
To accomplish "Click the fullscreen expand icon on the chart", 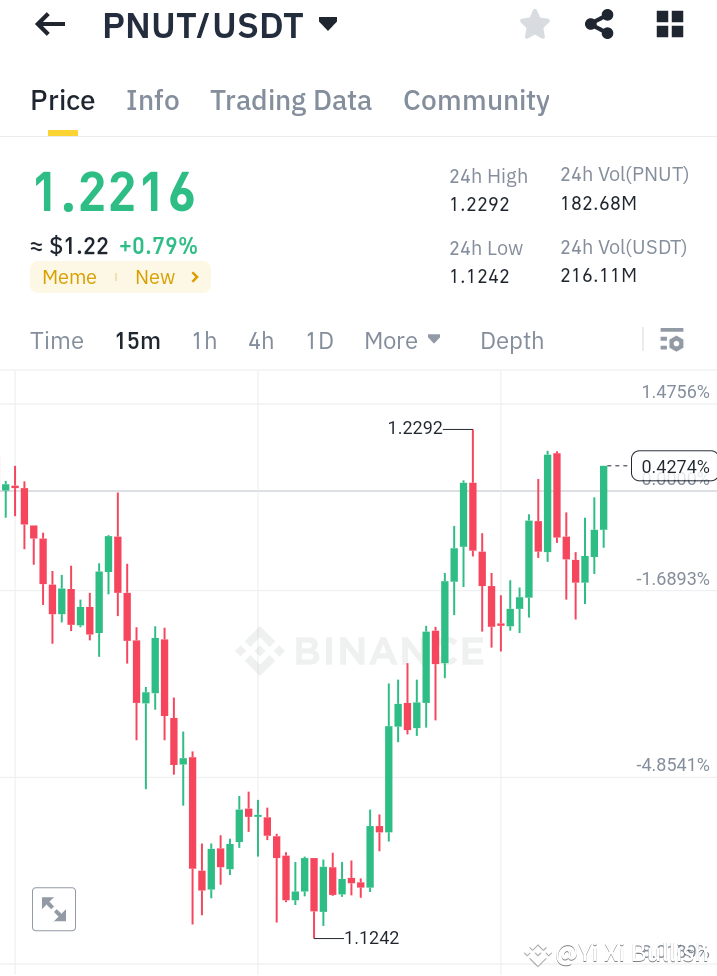I will click(53, 909).
